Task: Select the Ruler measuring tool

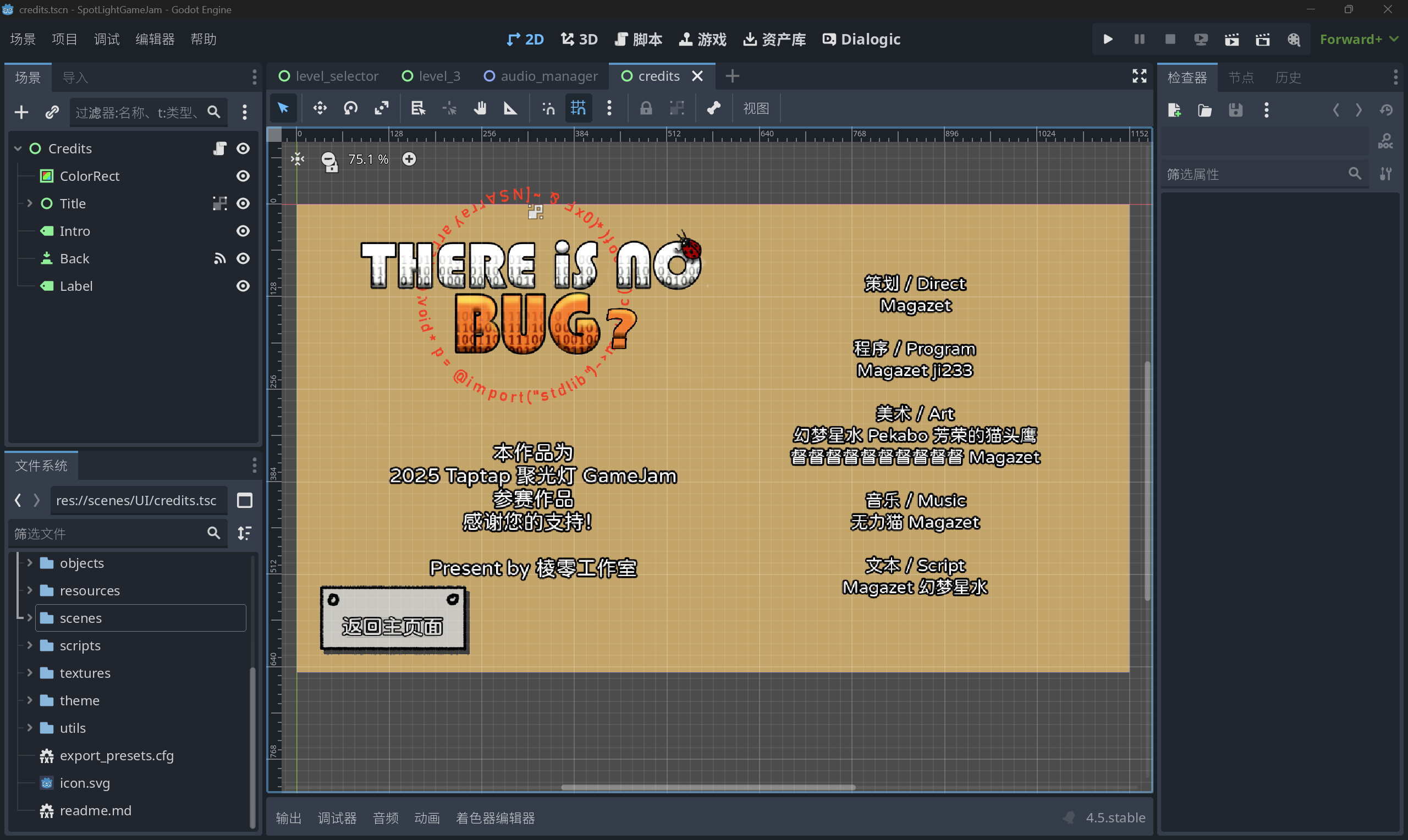Action: (x=510, y=108)
